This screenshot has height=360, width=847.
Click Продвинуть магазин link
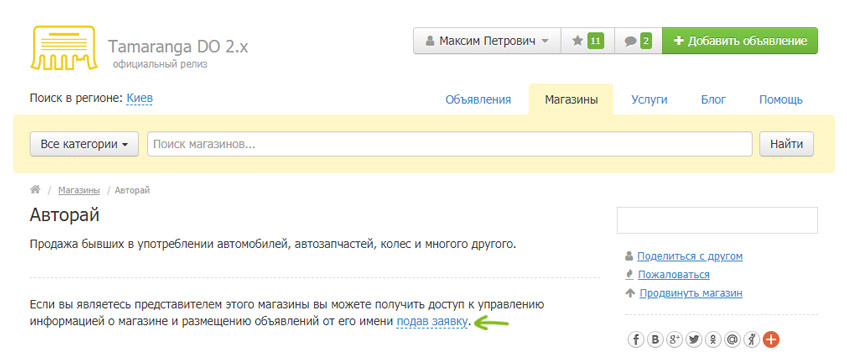click(x=691, y=293)
